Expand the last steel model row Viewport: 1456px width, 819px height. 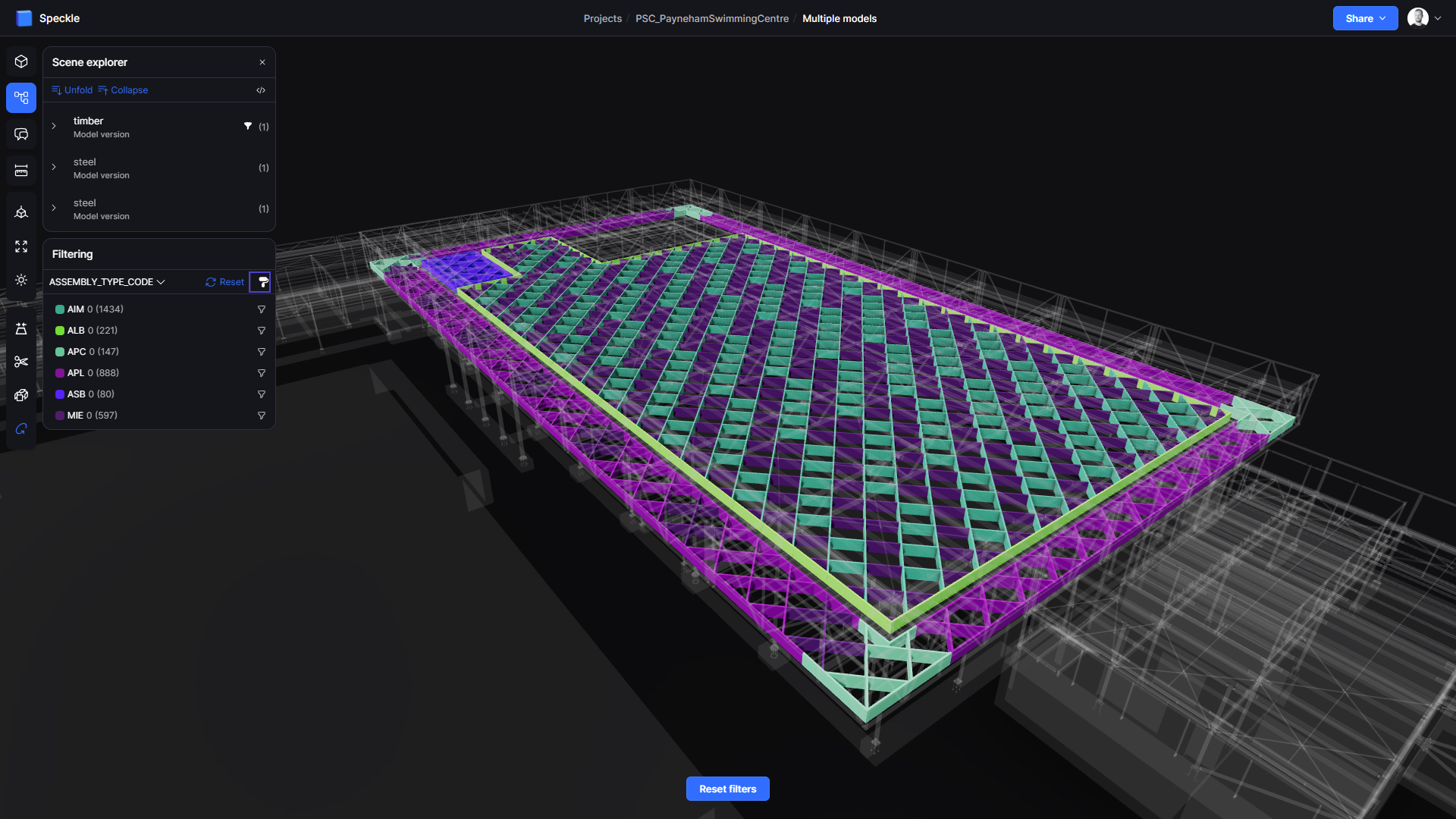tap(54, 209)
